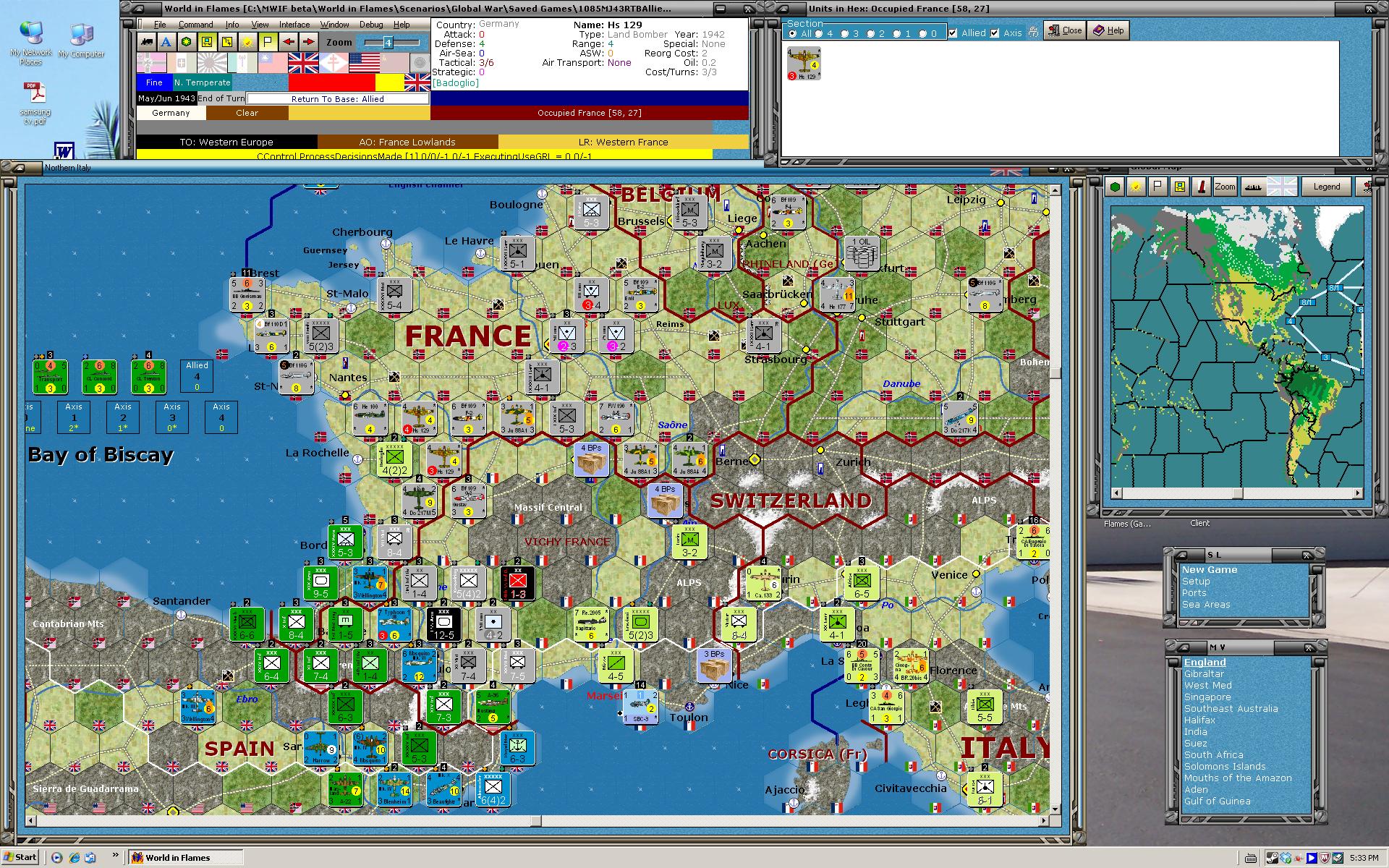The width and height of the screenshot is (1389, 868).
Task: Select Sea Areas in the S L list
Action: [x=1206, y=605]
